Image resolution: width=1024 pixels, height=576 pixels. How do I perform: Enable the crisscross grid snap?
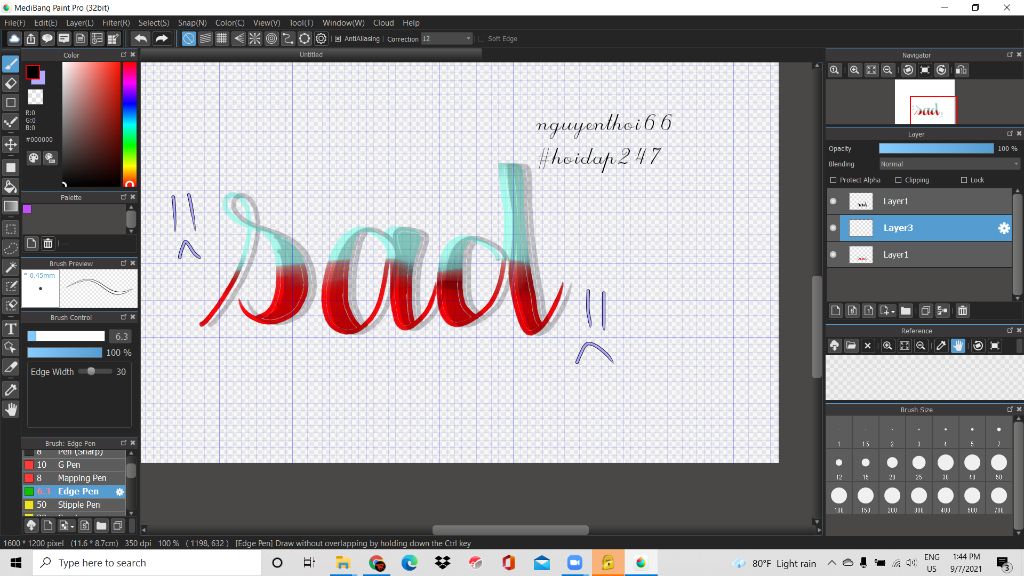221,39
